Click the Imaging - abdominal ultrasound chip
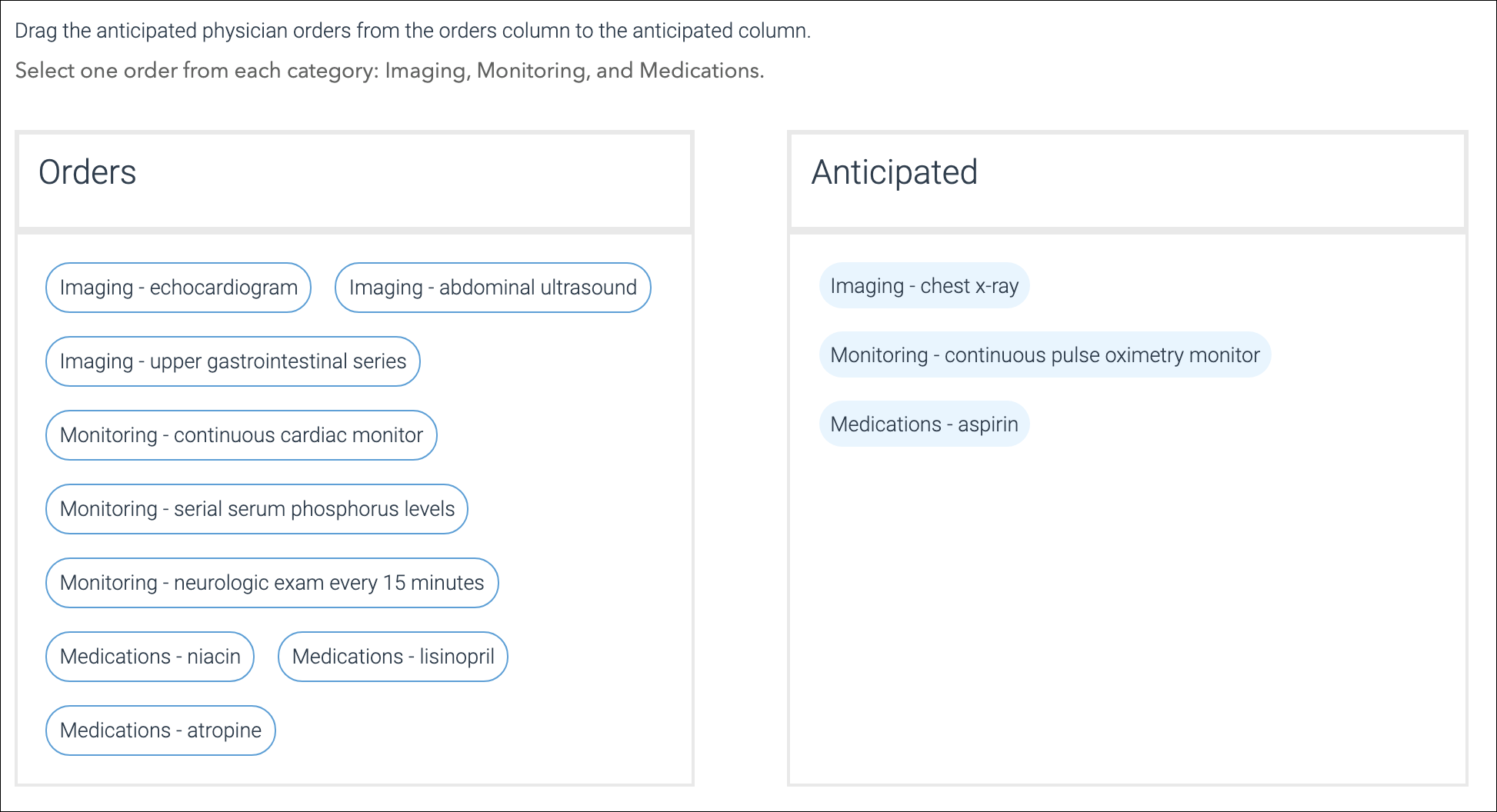The width and height of the screenshot is (1497, 812). coord(493,288)
